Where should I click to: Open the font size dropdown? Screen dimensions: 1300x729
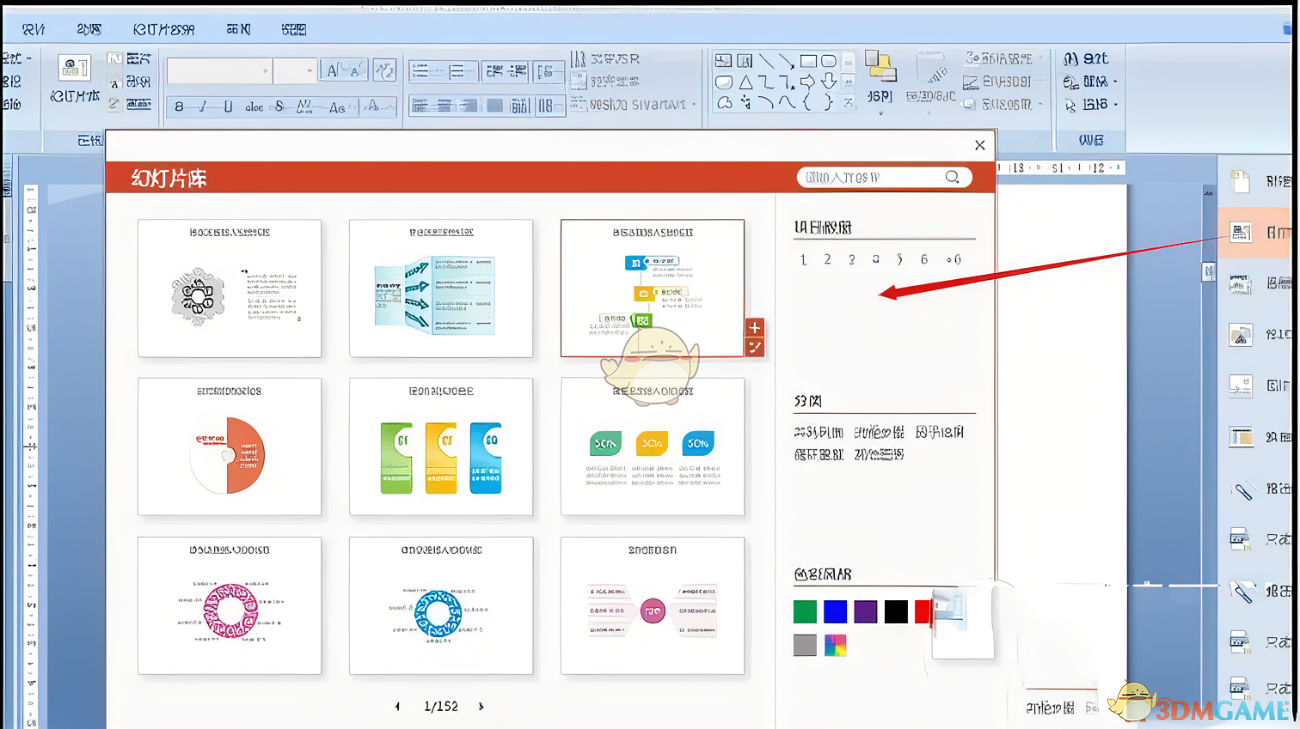click(x=308, y=71)
